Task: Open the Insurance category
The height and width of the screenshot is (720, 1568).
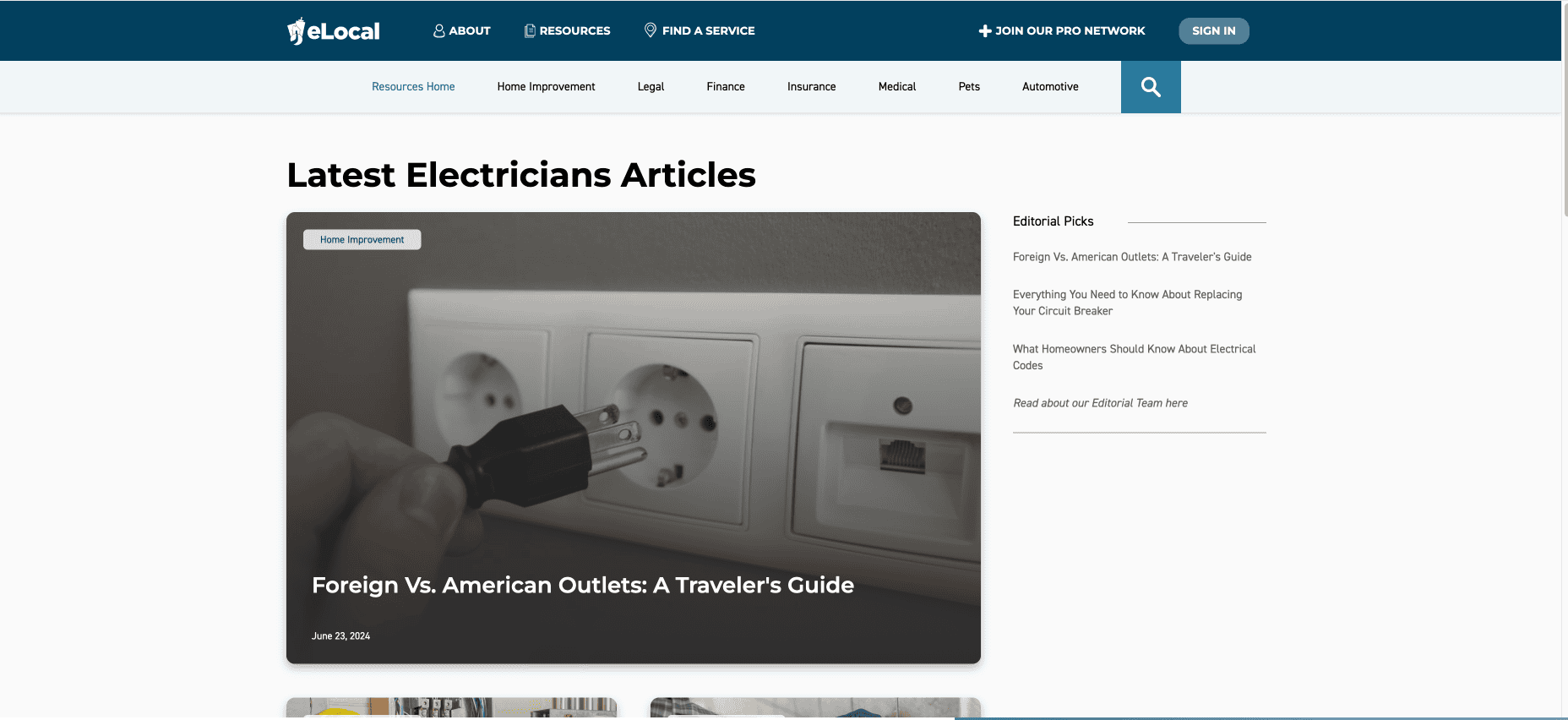Action: click(811, 87)
